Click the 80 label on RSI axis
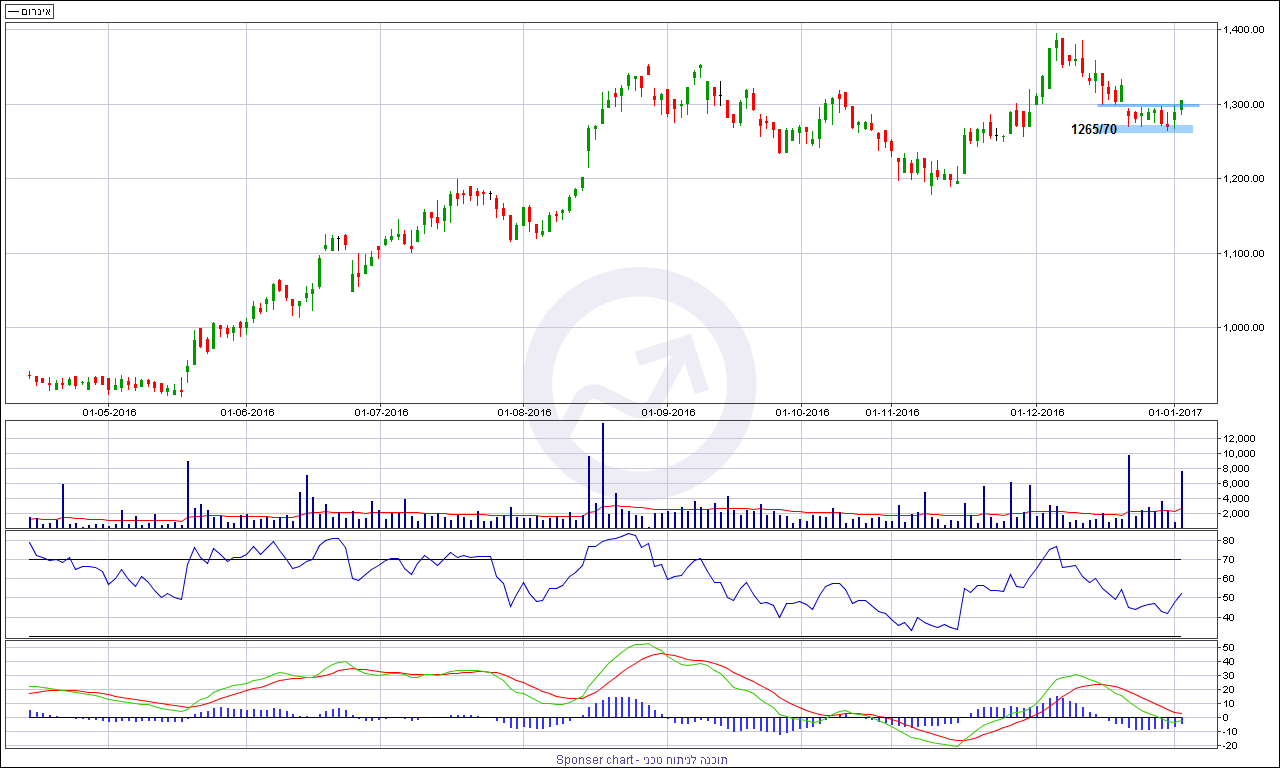 point(1228,541)
